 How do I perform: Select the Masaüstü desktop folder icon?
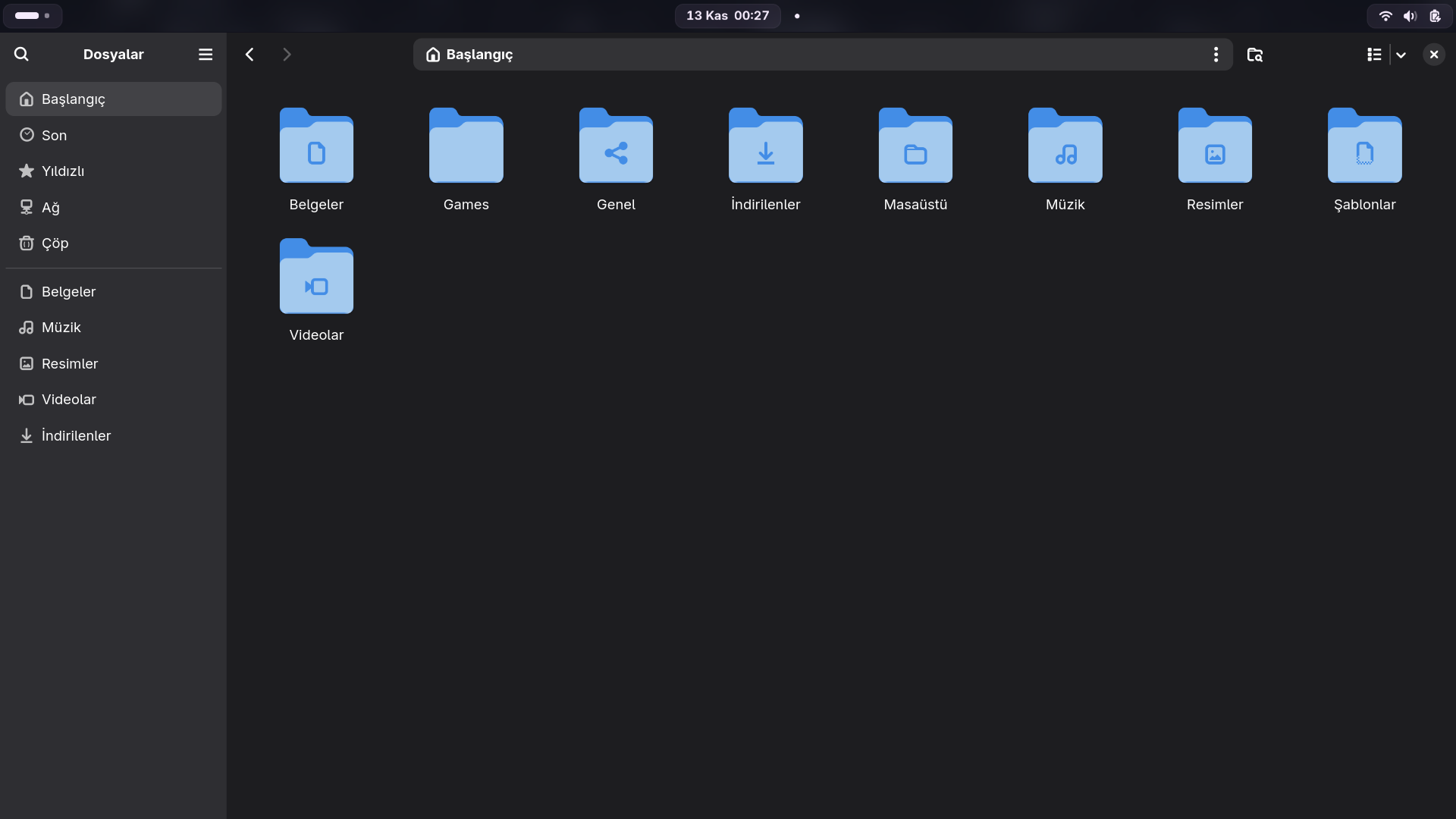[x=915, y=146]
